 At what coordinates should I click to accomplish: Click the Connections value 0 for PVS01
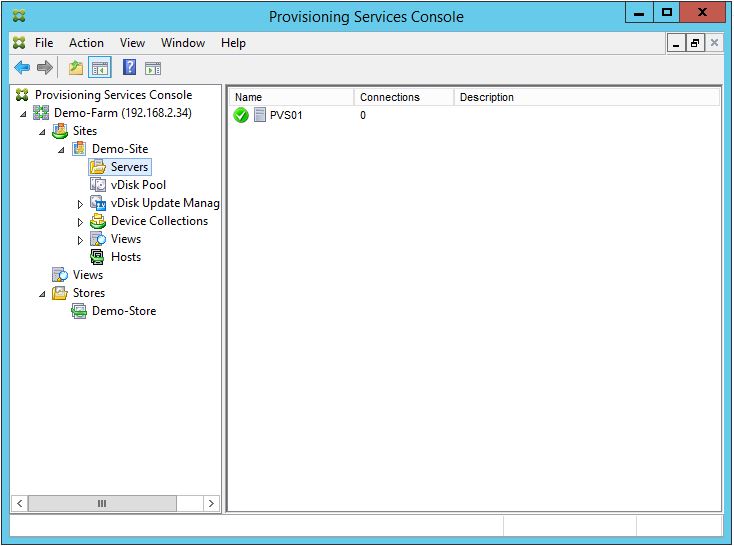tap(363, 115)
